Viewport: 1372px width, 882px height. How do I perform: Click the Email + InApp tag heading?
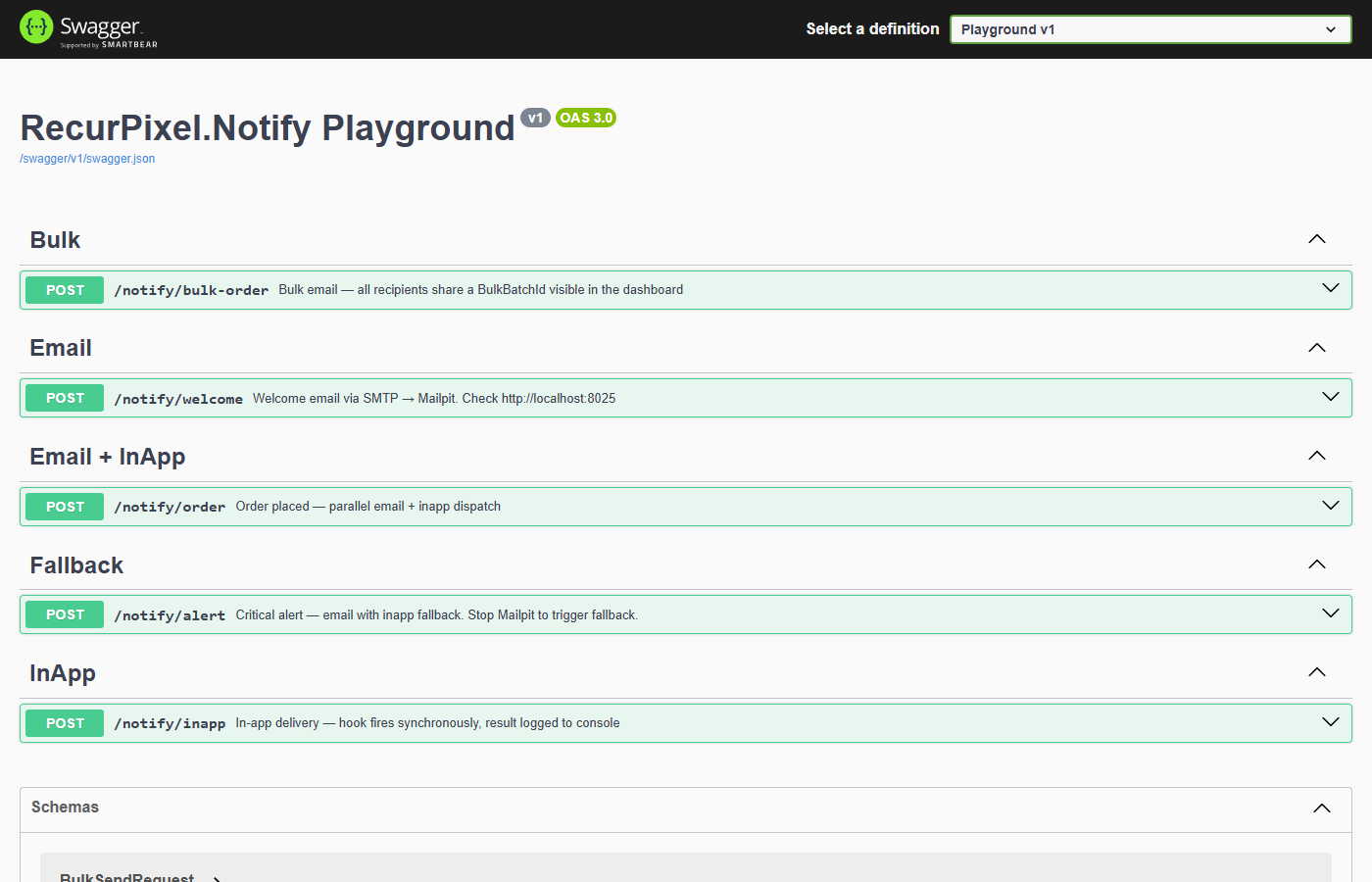[x=108, y=457]
